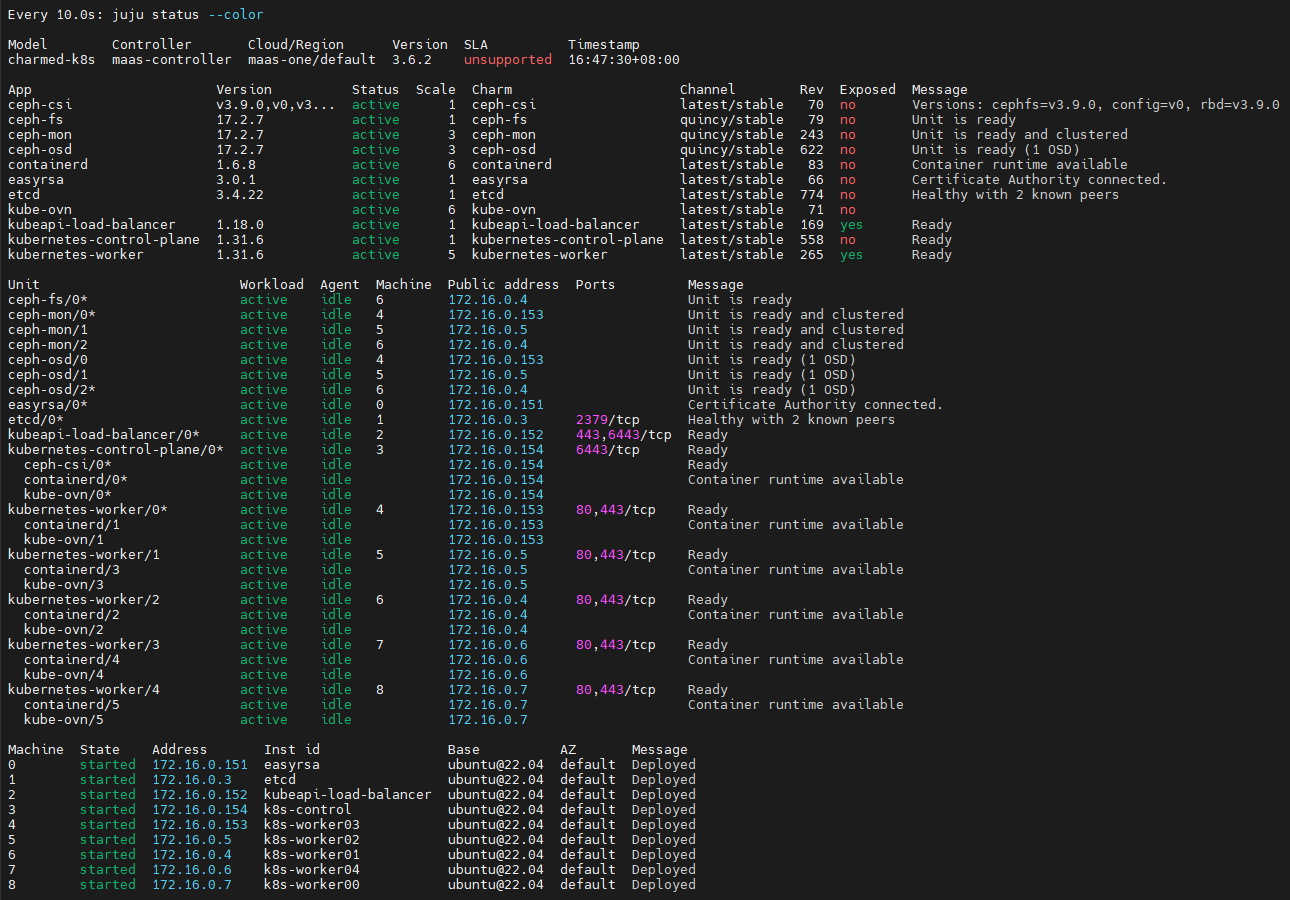The image size is (1290, 900).
Task: Click subordinate unit 'containerd/3'
Action: click(72, 570)
